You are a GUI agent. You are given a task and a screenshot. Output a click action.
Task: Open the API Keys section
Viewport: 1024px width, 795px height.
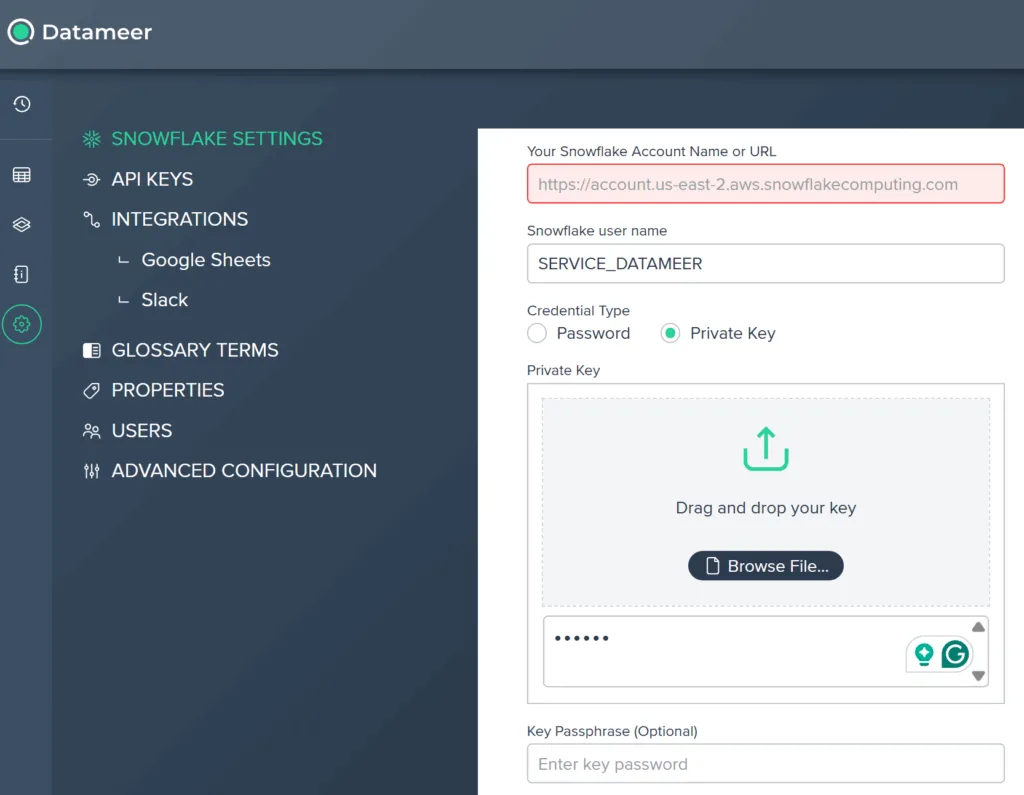point(152,179)
